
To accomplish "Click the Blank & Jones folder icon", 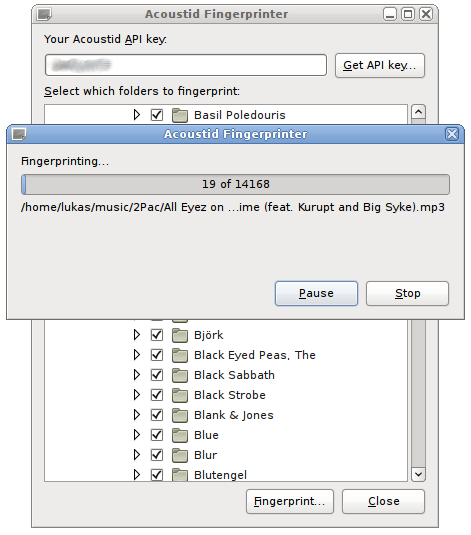I will (180, 415).
